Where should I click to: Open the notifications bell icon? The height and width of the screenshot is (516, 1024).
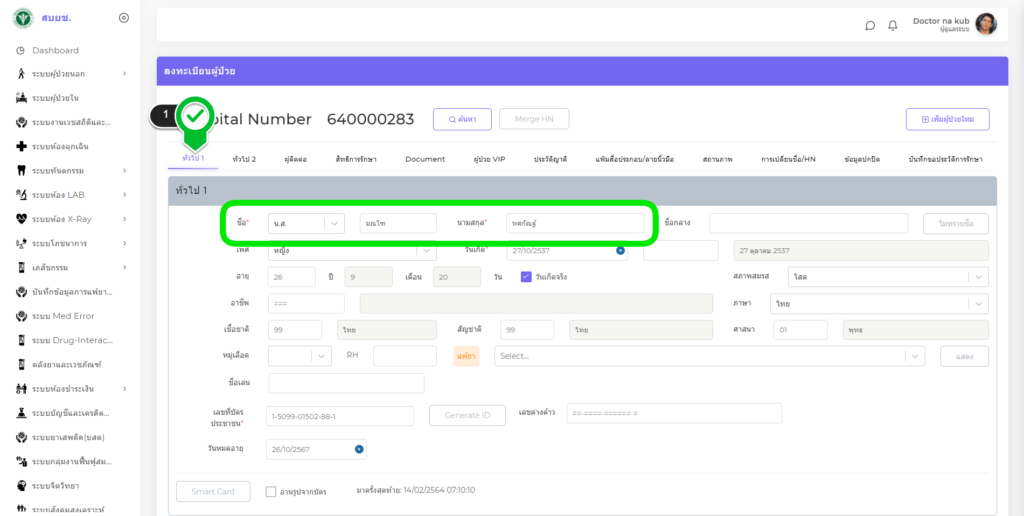pos(893,25)
